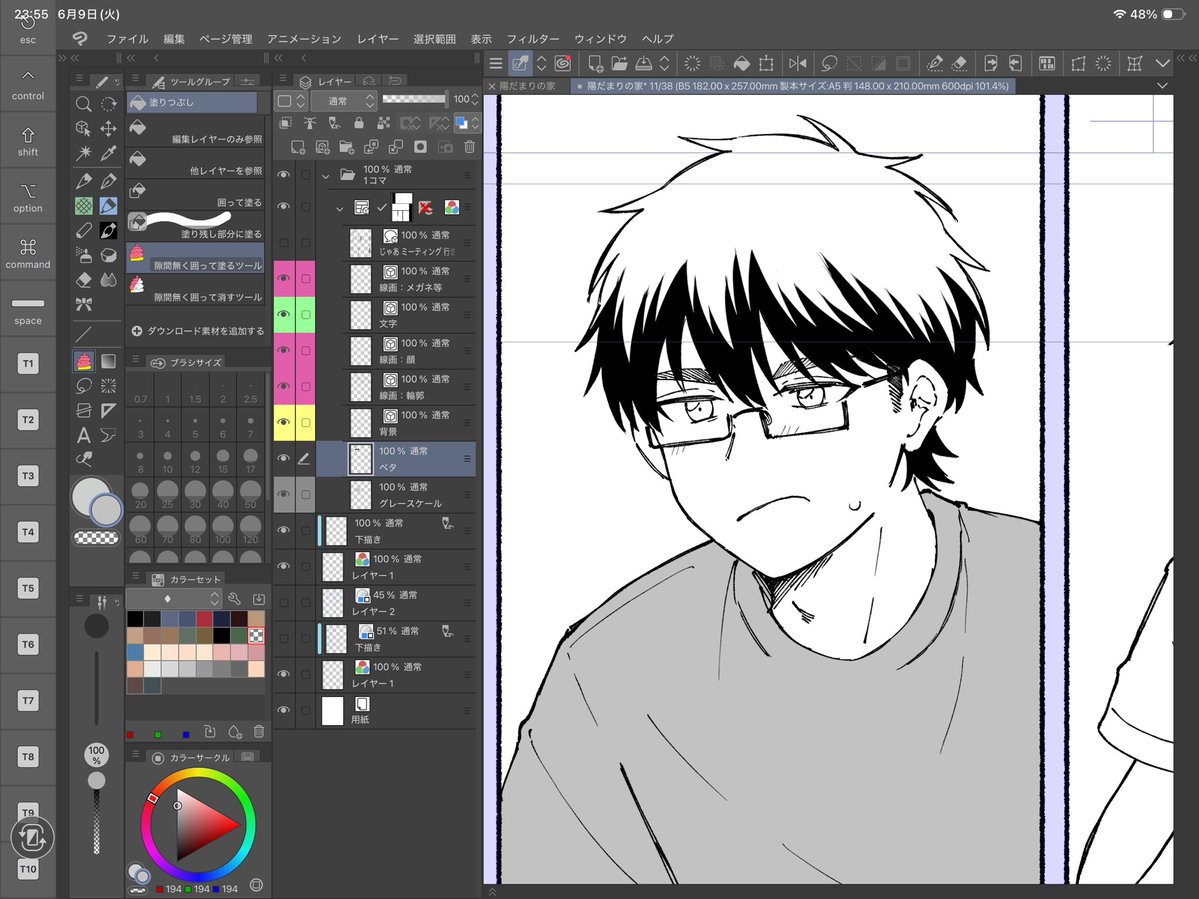Open the blending mode 通常 dropdown
1199x899 pixels.
(343, 100)
